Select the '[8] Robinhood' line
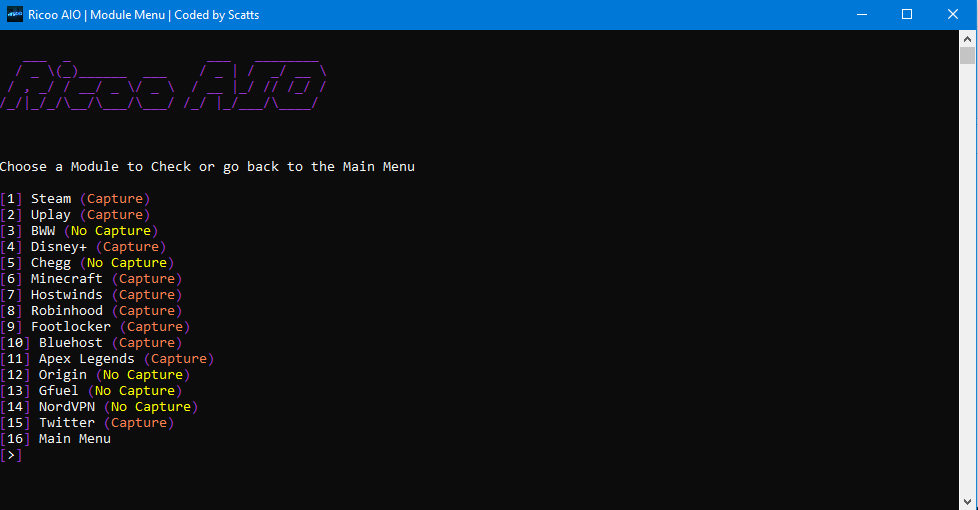 [x=91, y=310]
